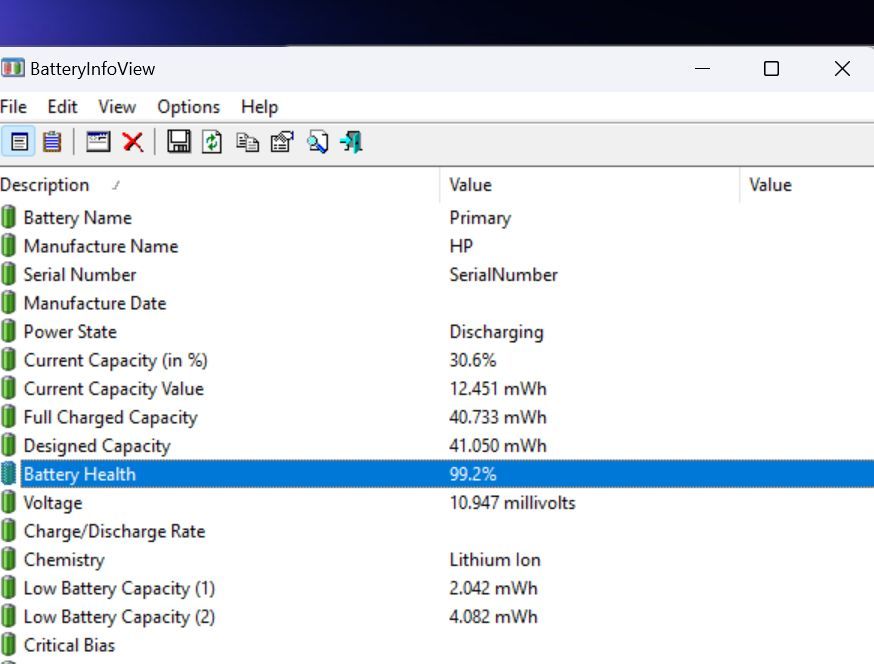Click the first Value column header
Image resolution: width=874 pixels, height=664 pixels.
[470, 185]
